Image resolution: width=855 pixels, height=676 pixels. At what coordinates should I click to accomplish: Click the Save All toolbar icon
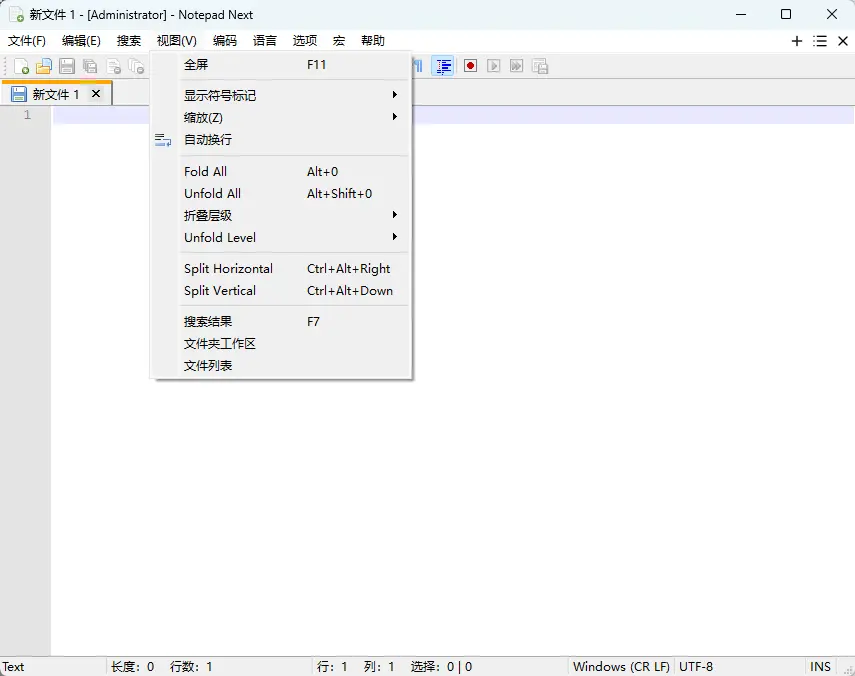point(89,67)
